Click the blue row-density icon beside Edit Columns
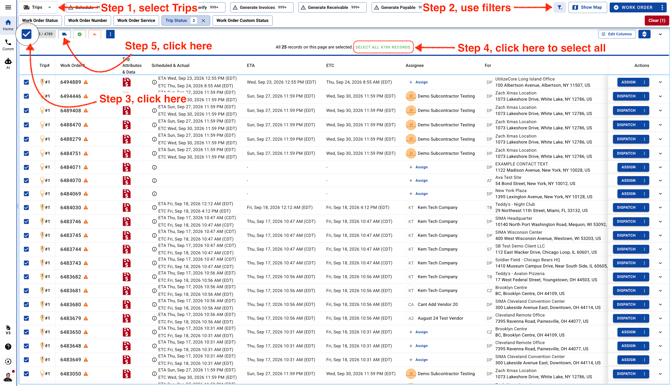Viewport: 670px width, 386px height. tap(644, 34)
